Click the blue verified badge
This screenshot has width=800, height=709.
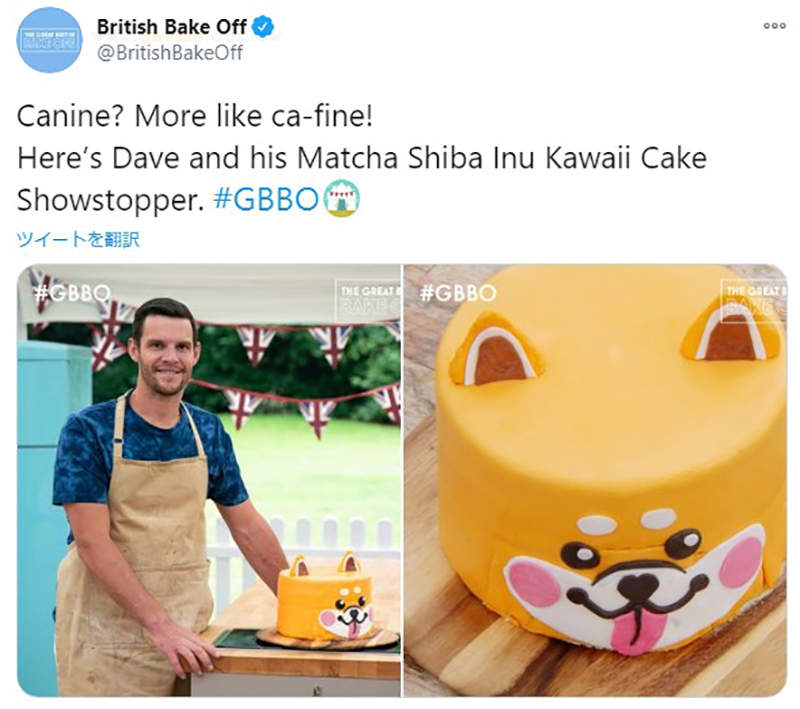pos(263,28)
